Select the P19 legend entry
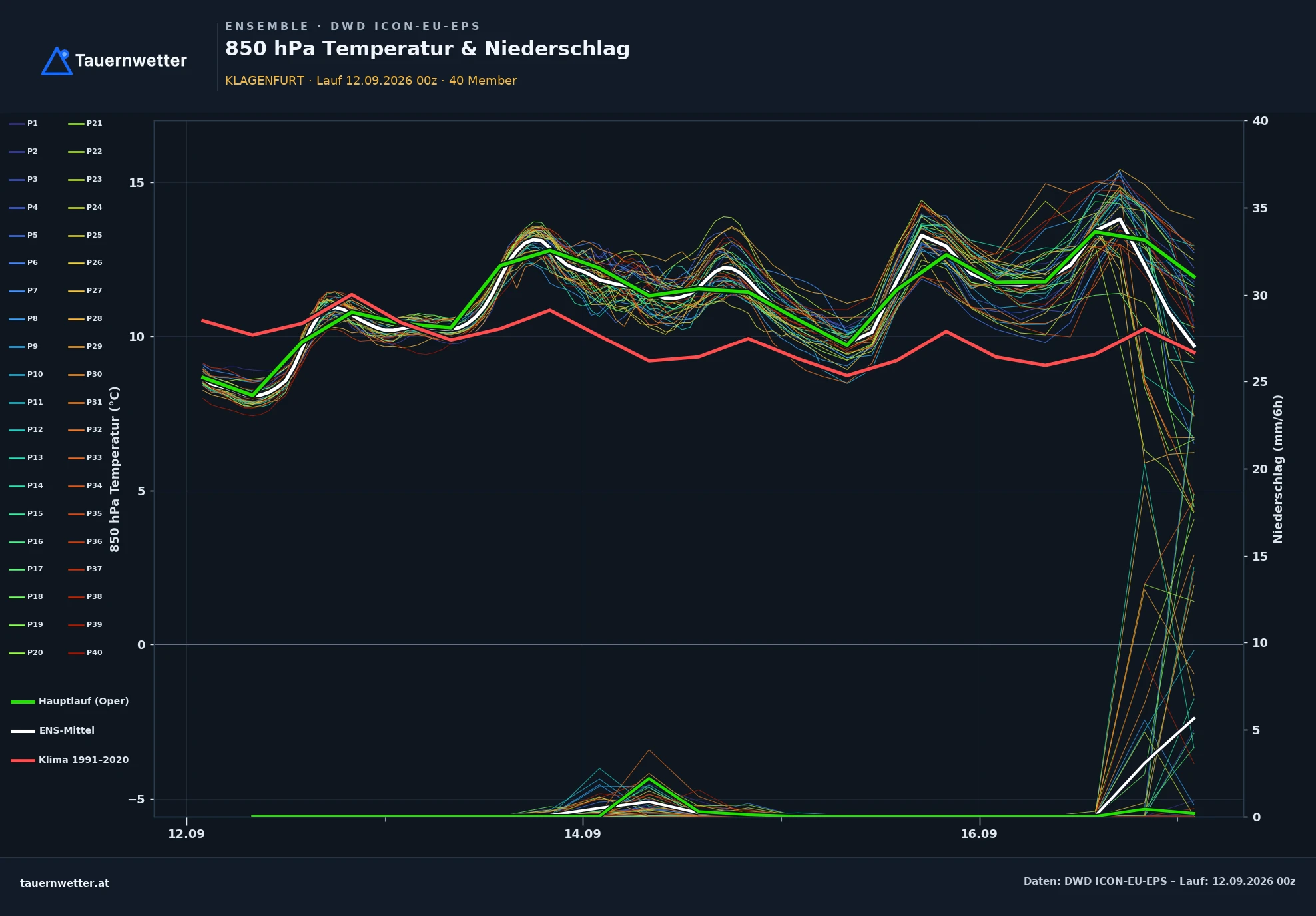Viewport: 1316px width, 916px height. point(26,625)
